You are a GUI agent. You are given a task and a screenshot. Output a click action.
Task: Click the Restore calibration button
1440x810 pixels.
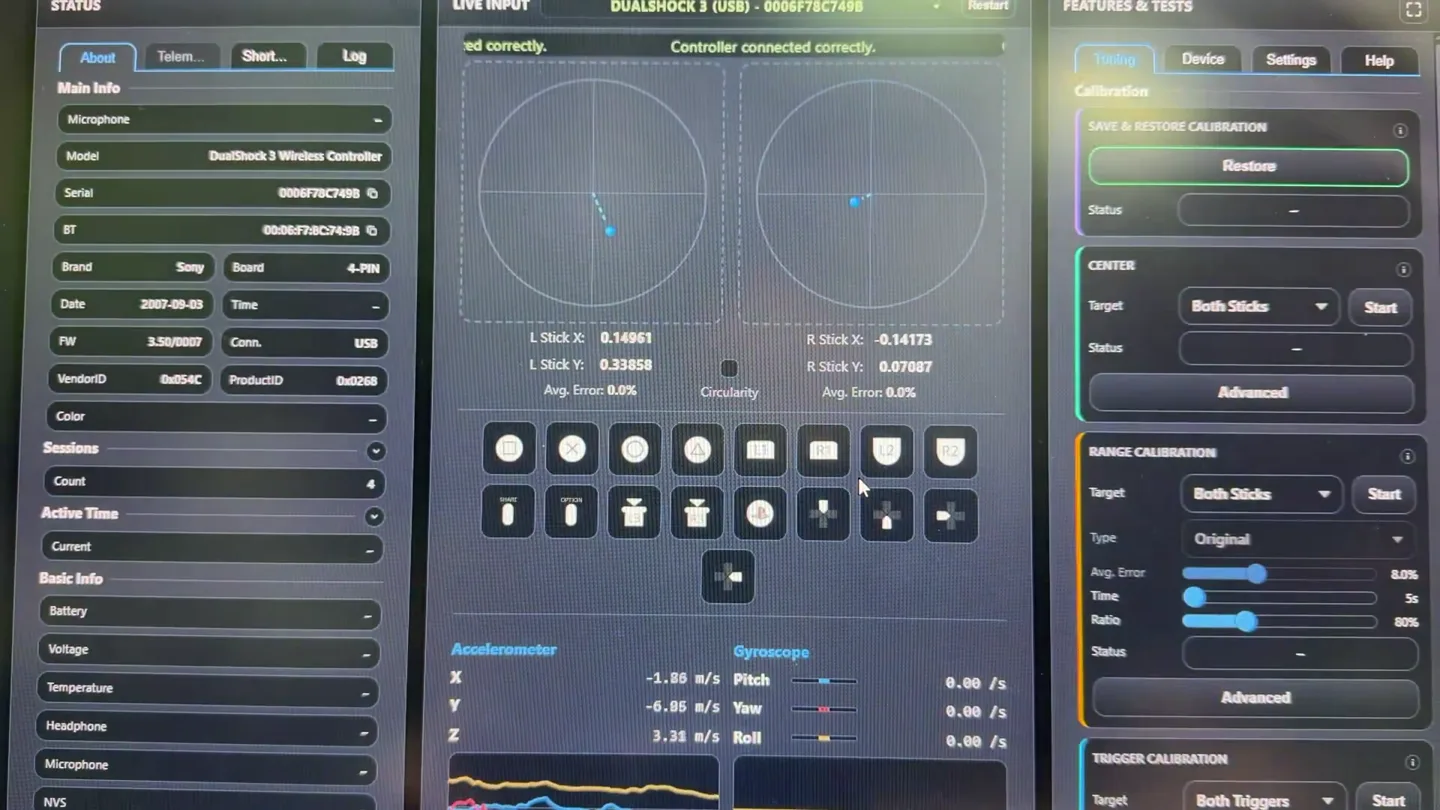1249,166
